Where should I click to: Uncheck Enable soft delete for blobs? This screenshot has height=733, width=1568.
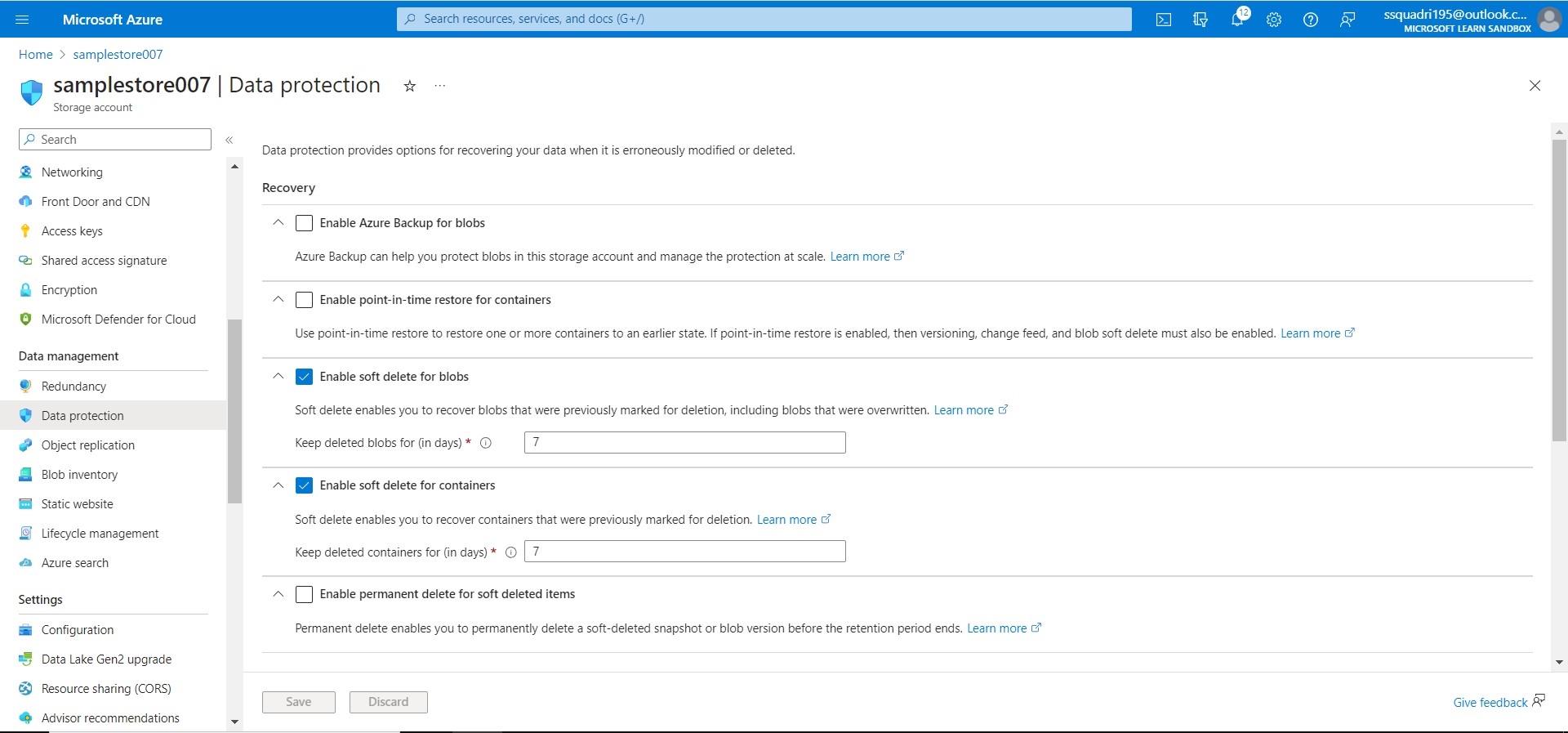pyautogui.click(x=304, y=377)
